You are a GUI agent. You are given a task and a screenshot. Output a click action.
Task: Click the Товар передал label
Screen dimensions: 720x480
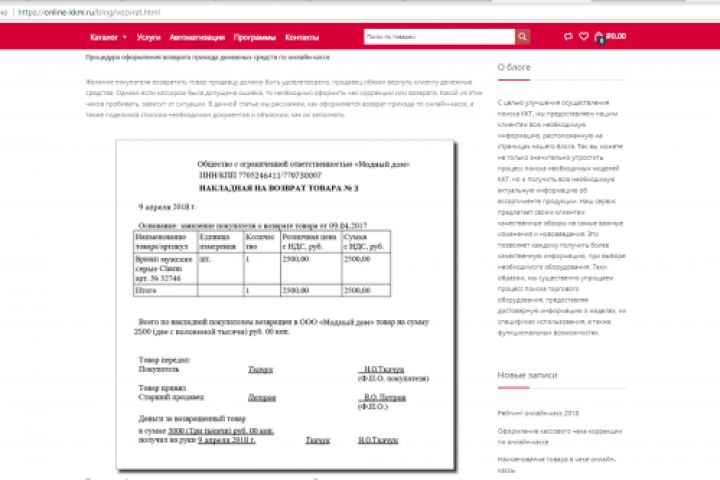coord(164,360)
